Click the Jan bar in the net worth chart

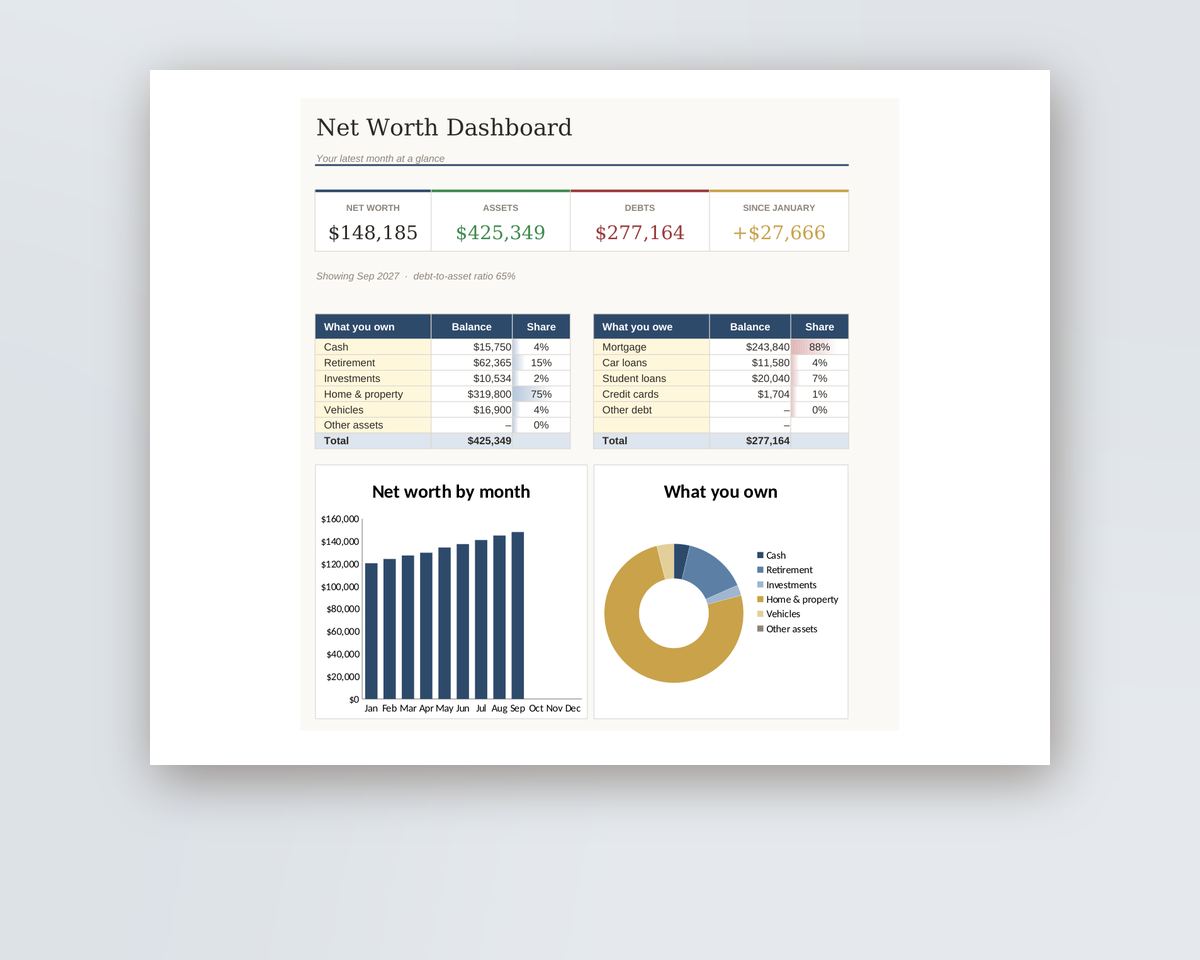371,631
